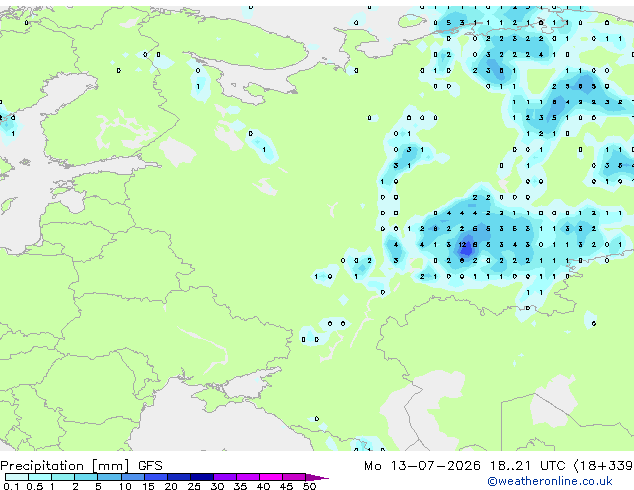Screen dimensions: 634x490
Task: Click the 20 to 25 mm legend swatch
Action: 178,477
